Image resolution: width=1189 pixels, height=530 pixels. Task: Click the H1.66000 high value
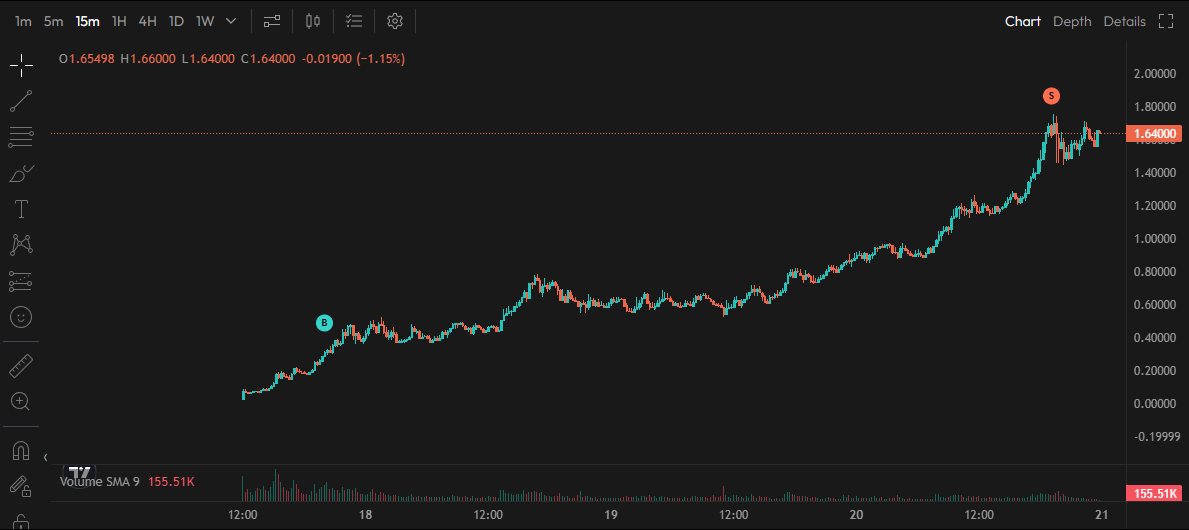coord(149,58)
